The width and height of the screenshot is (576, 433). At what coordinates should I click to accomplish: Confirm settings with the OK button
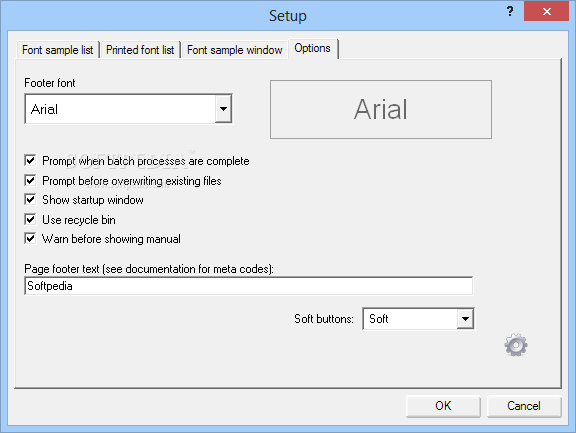[x=443, y=406]
